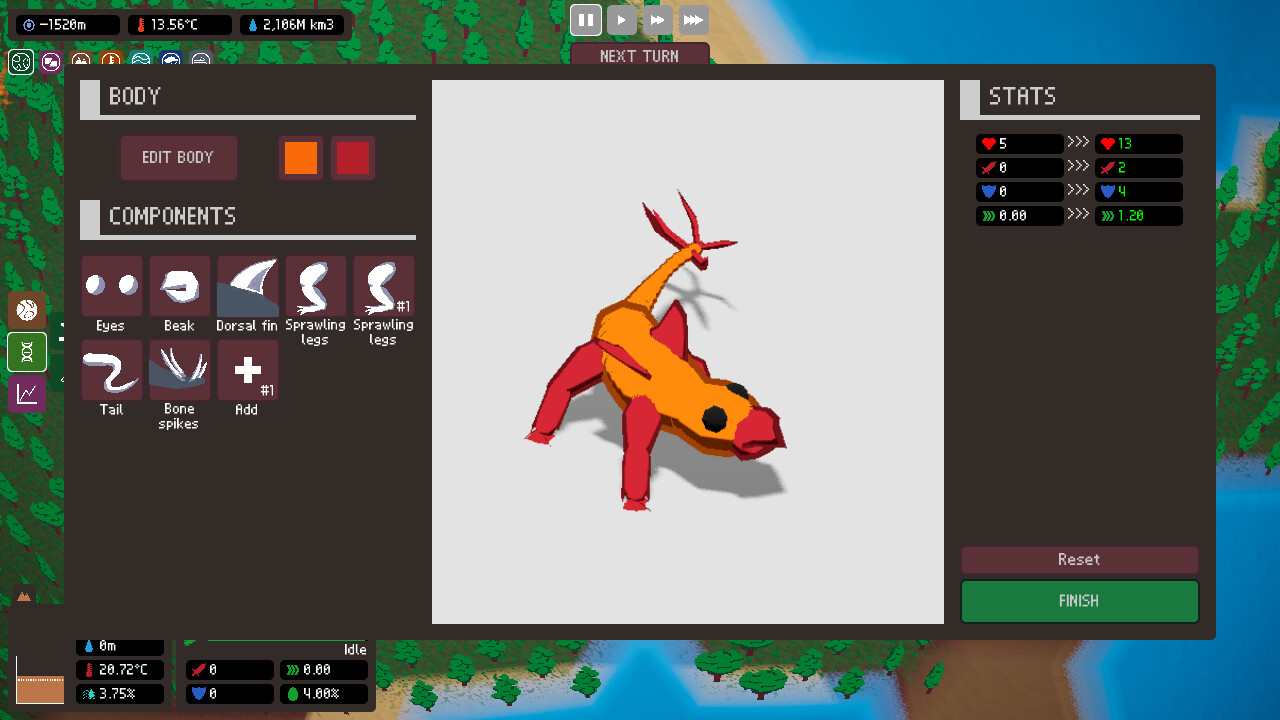Pause the game simulation
This screenshot has height=720, width=1280.
click(x=586, y=20)
